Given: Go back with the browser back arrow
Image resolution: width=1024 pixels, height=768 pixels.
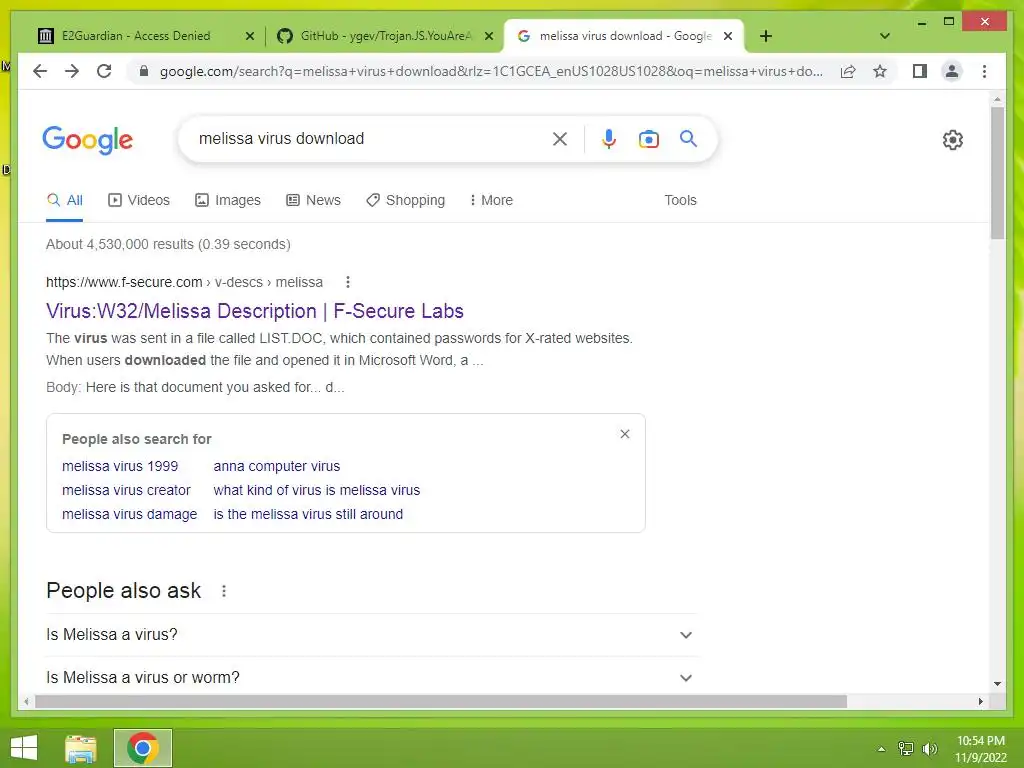Looking at the screenshot, I should [40, 71].
